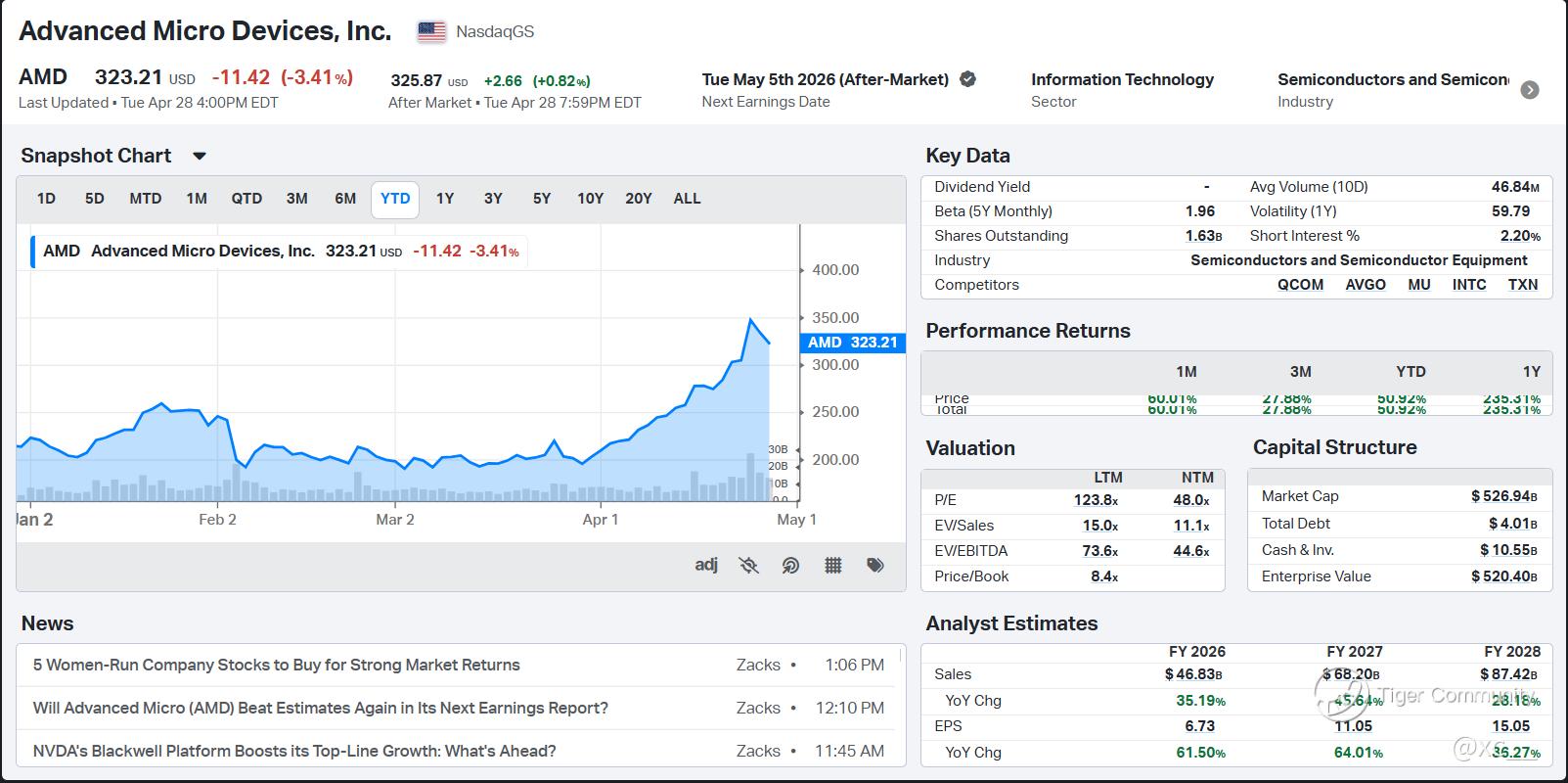
Task: Open the Snapshot Chart dropdown arrow
Action: (200, 156)
